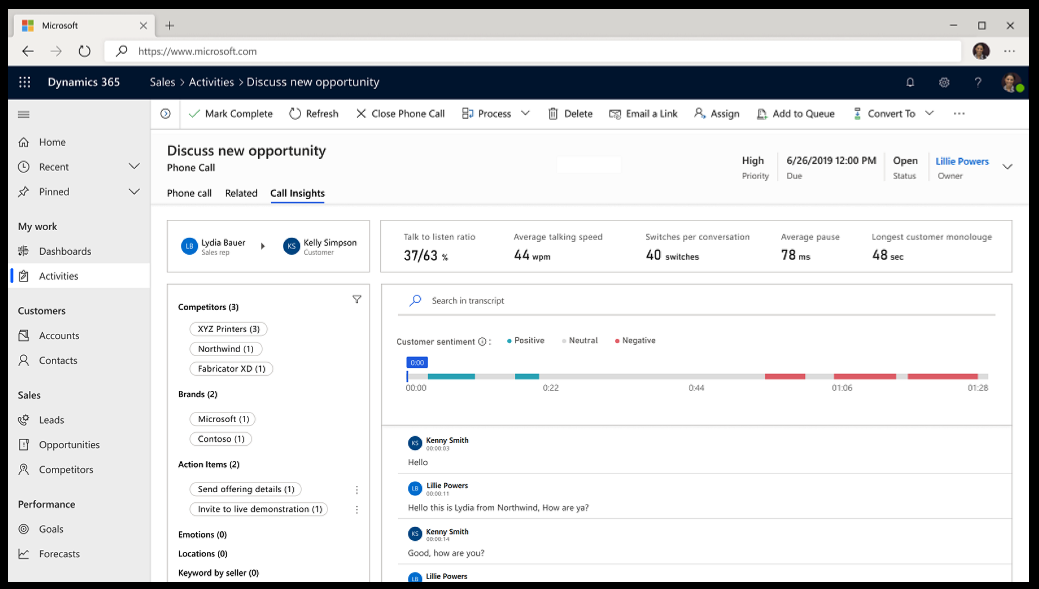Expand the record header details chevron
The image size is (1039, 589).
tap(1007, 167)
